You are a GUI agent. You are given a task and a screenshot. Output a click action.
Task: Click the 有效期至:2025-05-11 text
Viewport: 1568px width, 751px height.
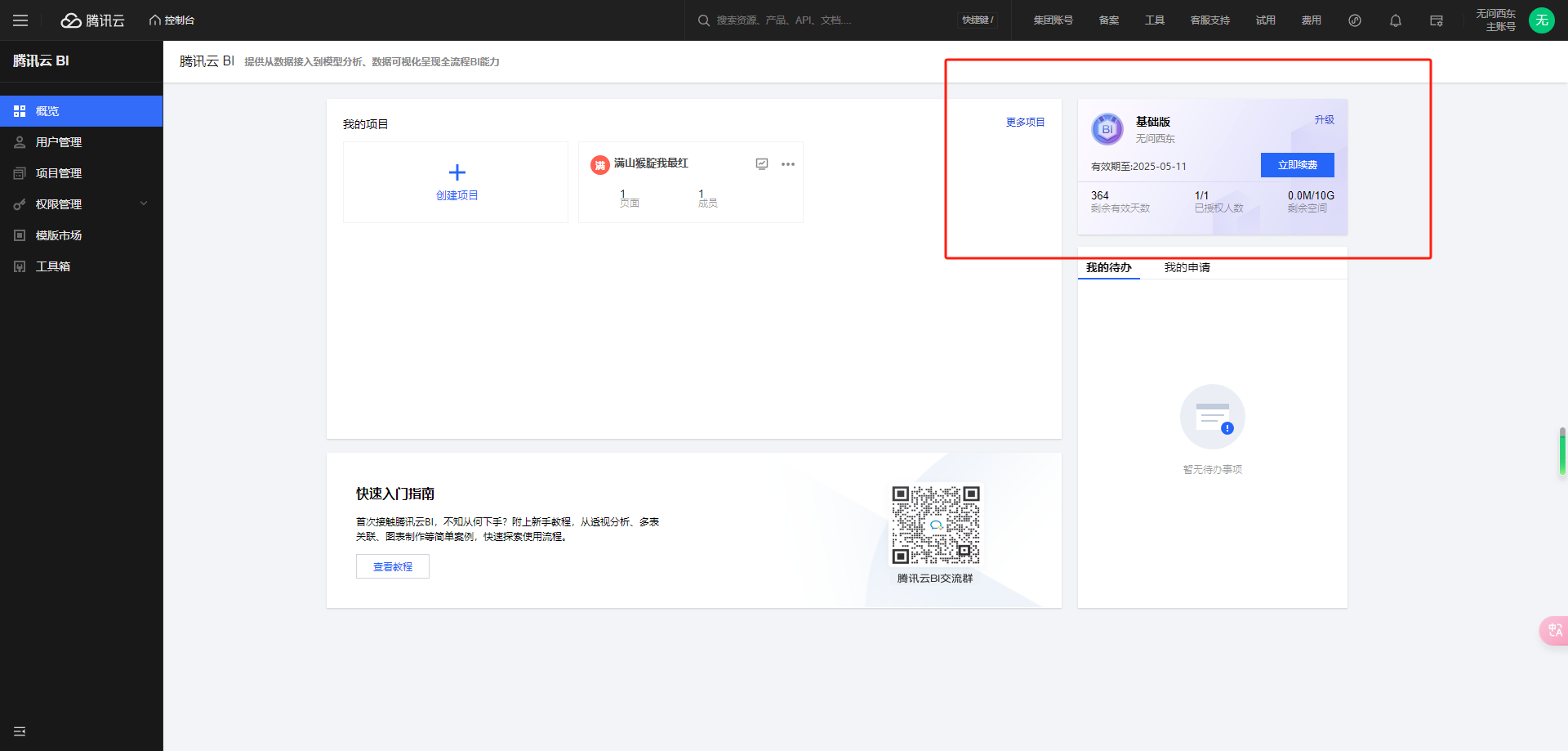click(x=1138, y=167)
